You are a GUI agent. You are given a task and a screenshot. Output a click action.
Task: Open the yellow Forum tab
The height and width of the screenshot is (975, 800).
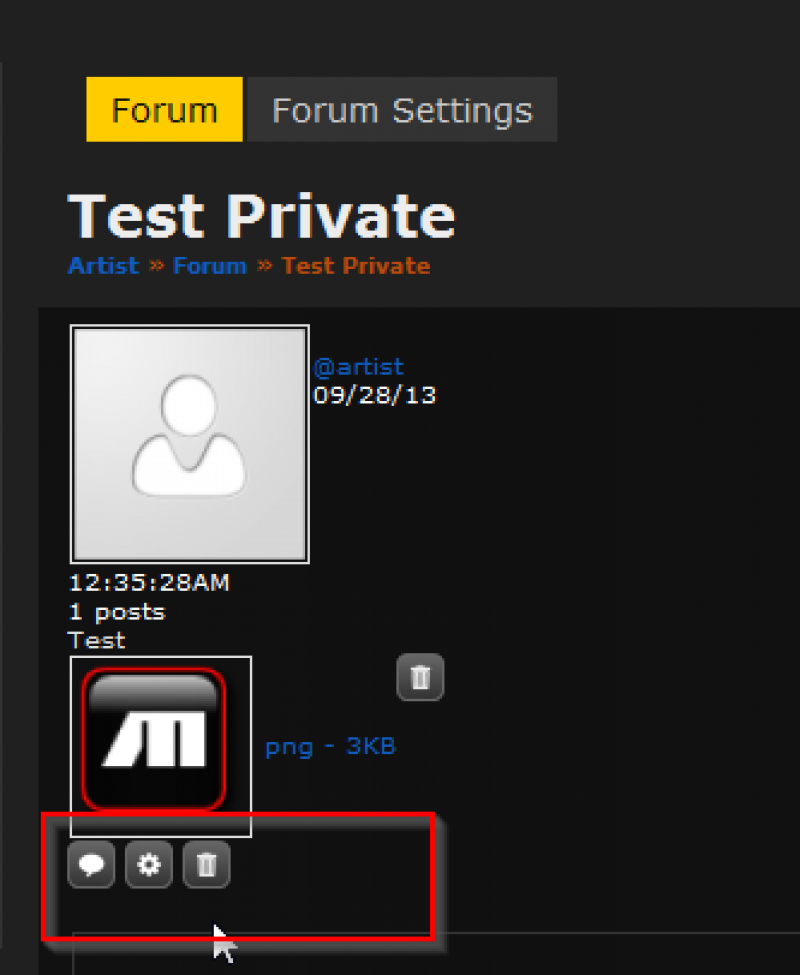164,109
